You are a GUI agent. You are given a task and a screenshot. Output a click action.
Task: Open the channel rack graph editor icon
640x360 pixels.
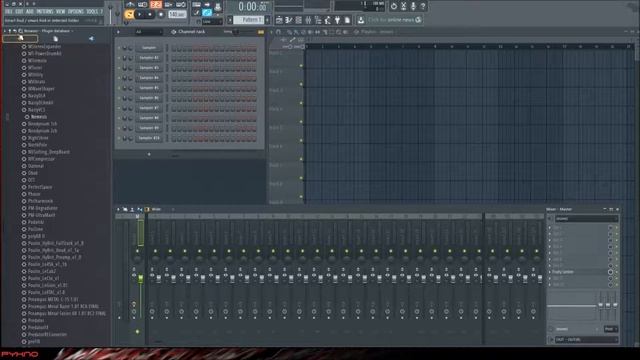260,32
